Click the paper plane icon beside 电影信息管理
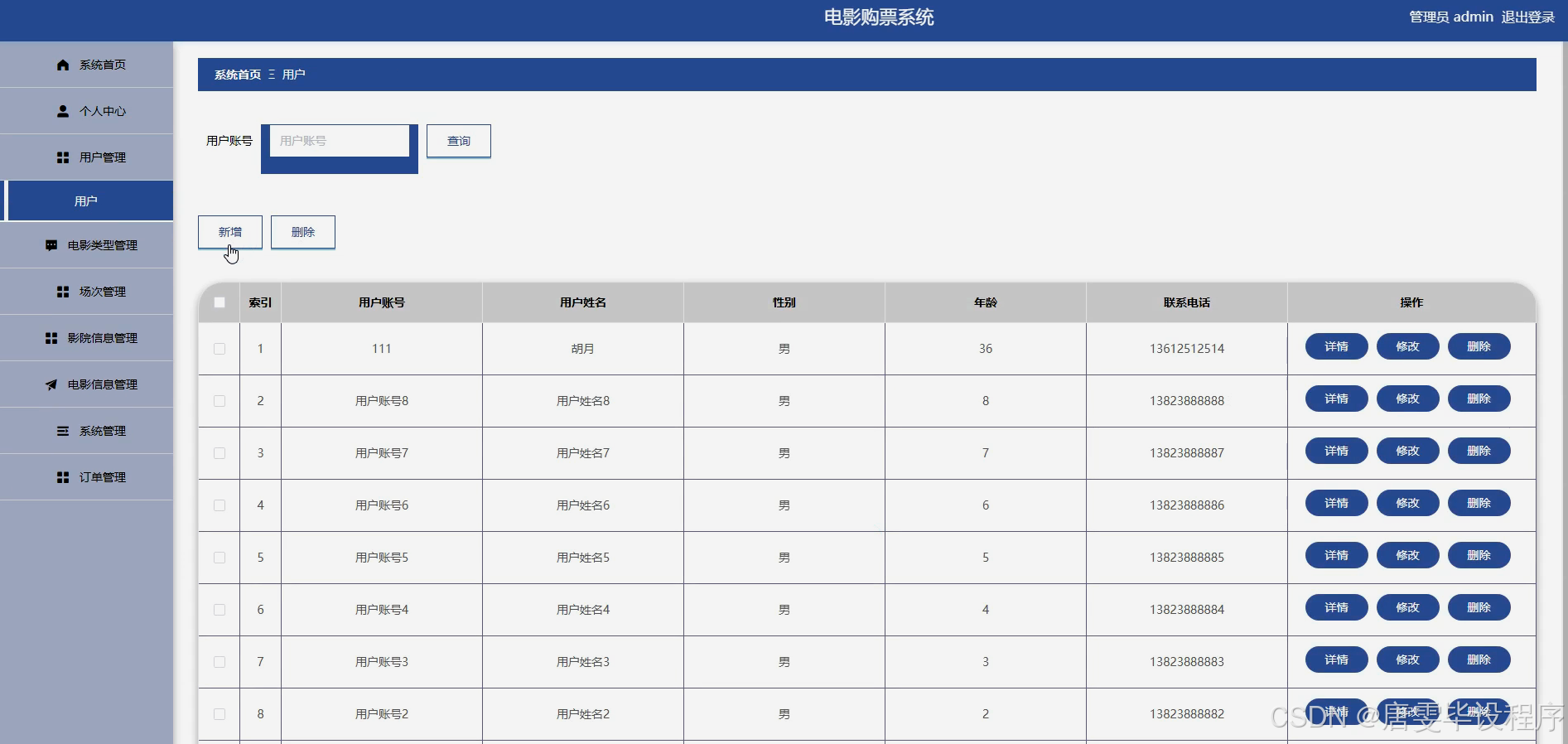Screen dimensions: 1568x744 click(51, 384)
